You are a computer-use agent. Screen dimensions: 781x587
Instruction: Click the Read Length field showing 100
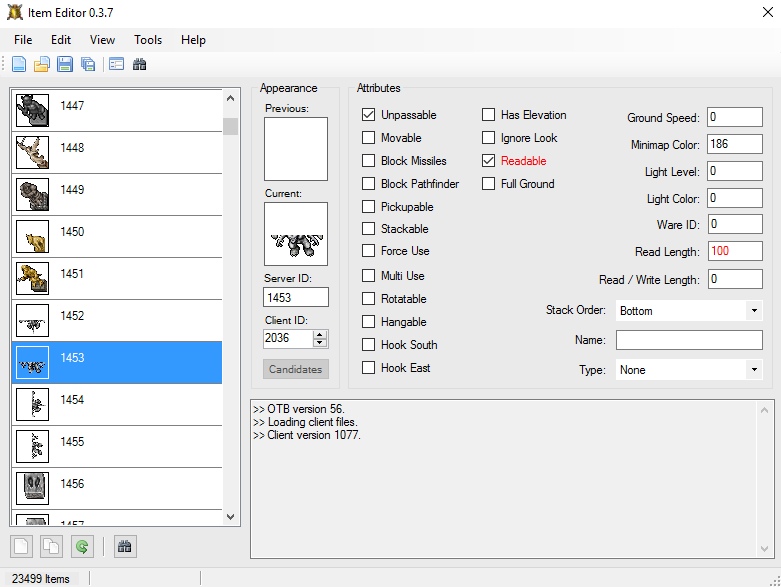click(735, 251)
